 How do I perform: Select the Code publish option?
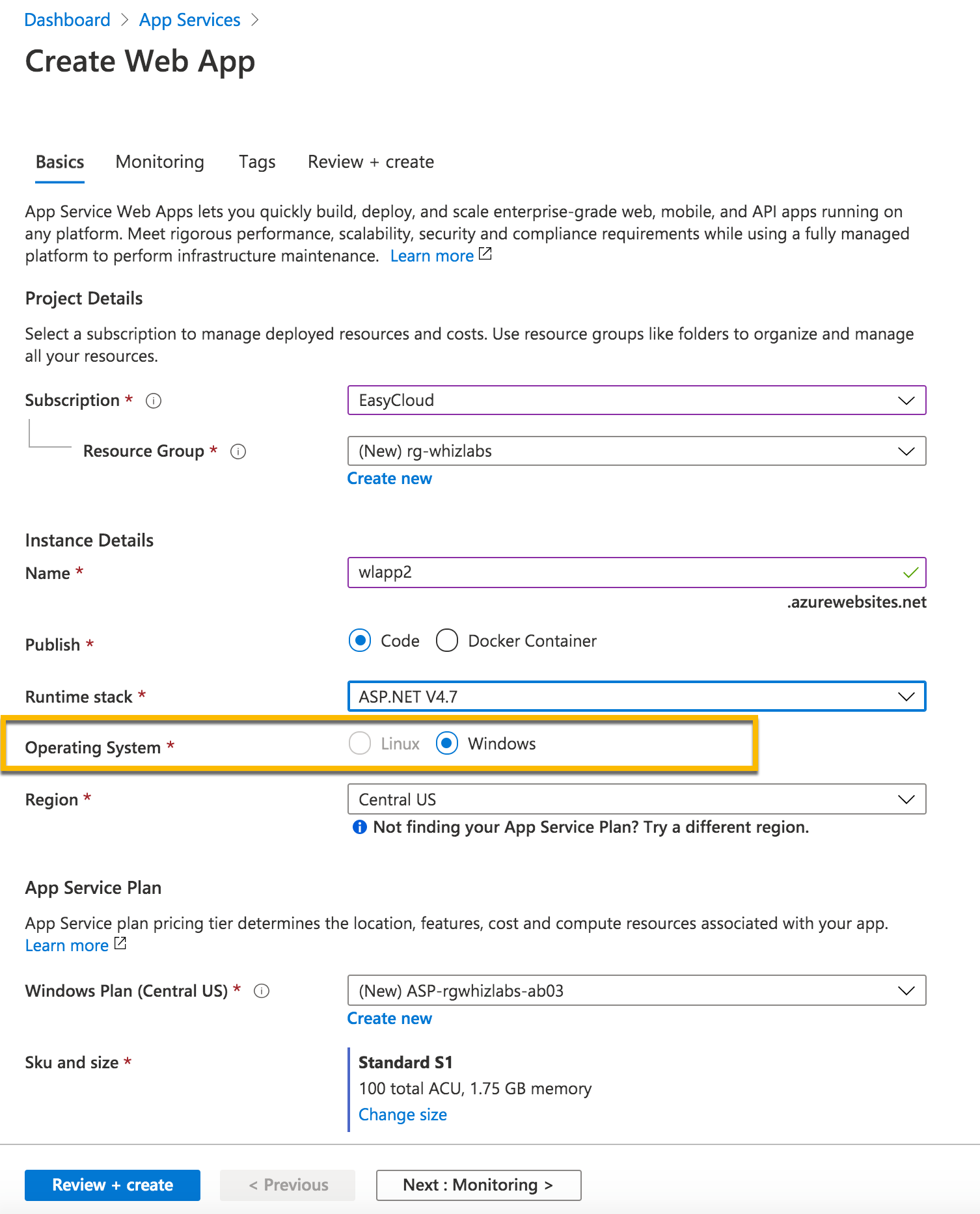[360, 641]
